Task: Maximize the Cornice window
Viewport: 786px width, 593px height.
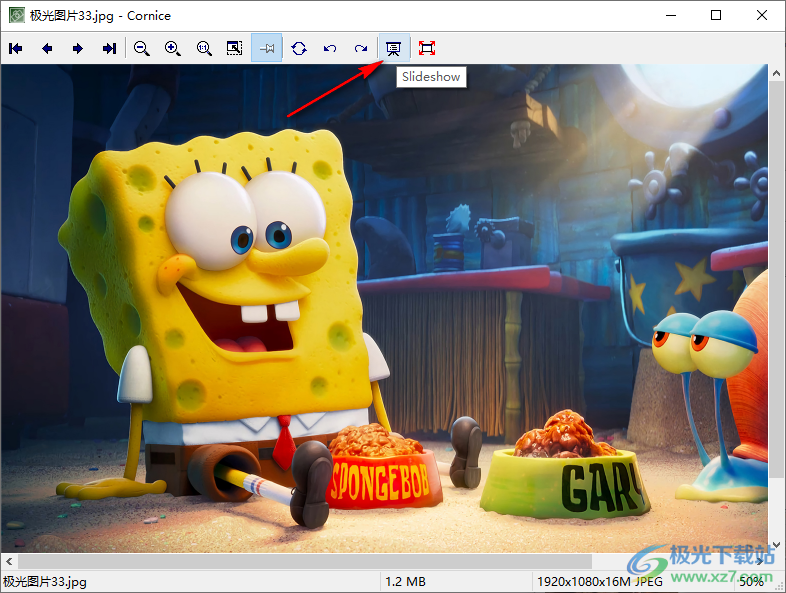Action: point(716,16)
